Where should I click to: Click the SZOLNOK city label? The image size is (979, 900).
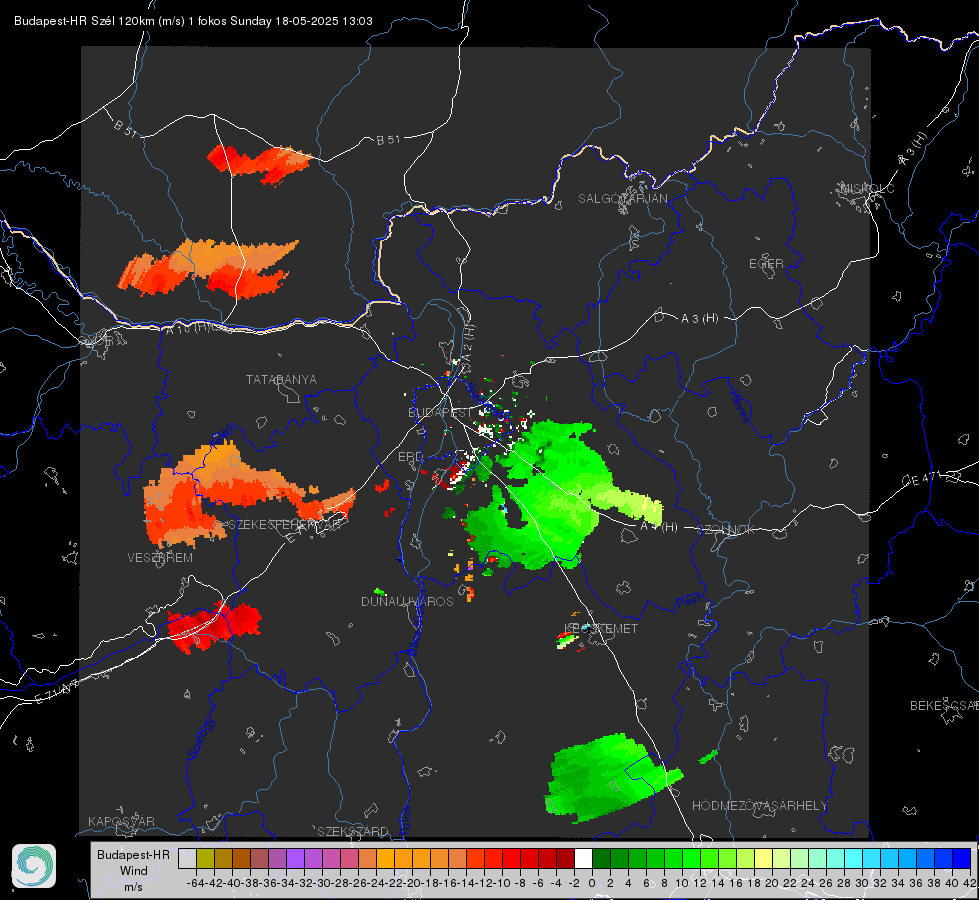point(726,530)
